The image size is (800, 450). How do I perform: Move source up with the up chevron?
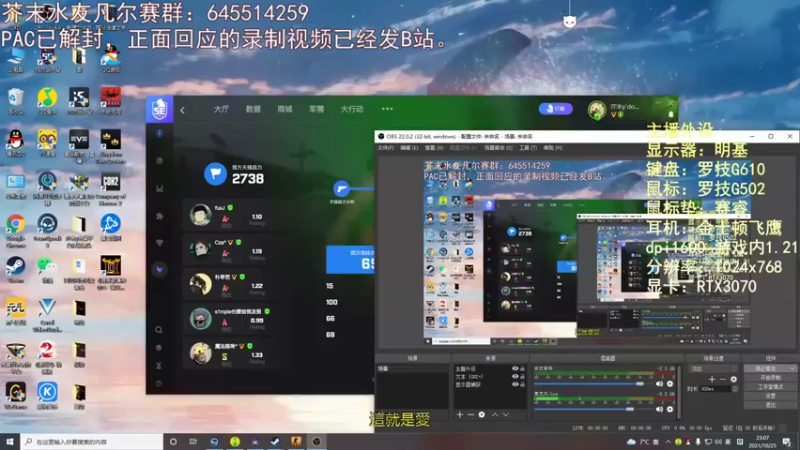(495, 415)
